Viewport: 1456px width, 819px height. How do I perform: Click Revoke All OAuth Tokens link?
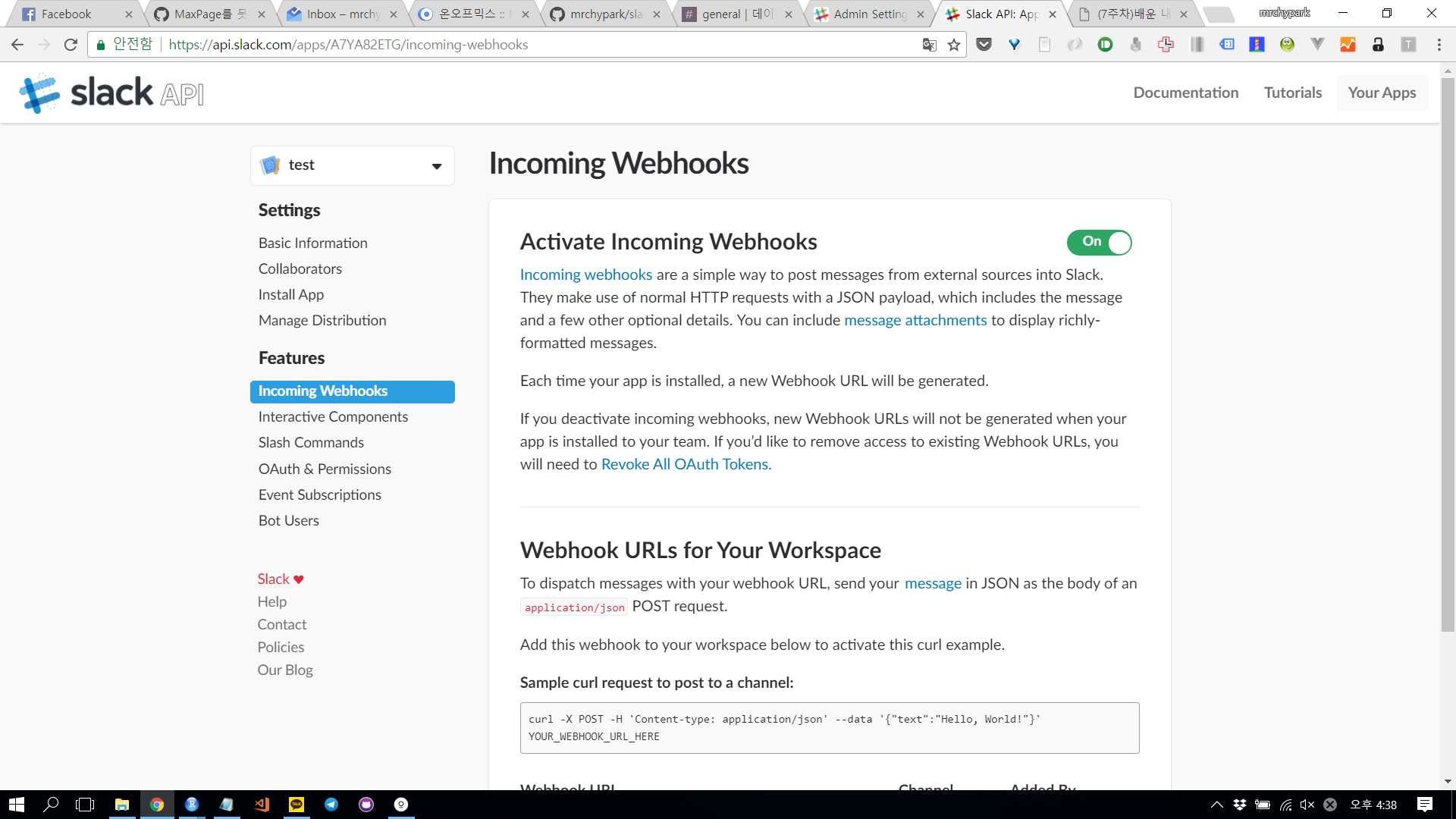(686, 464)
